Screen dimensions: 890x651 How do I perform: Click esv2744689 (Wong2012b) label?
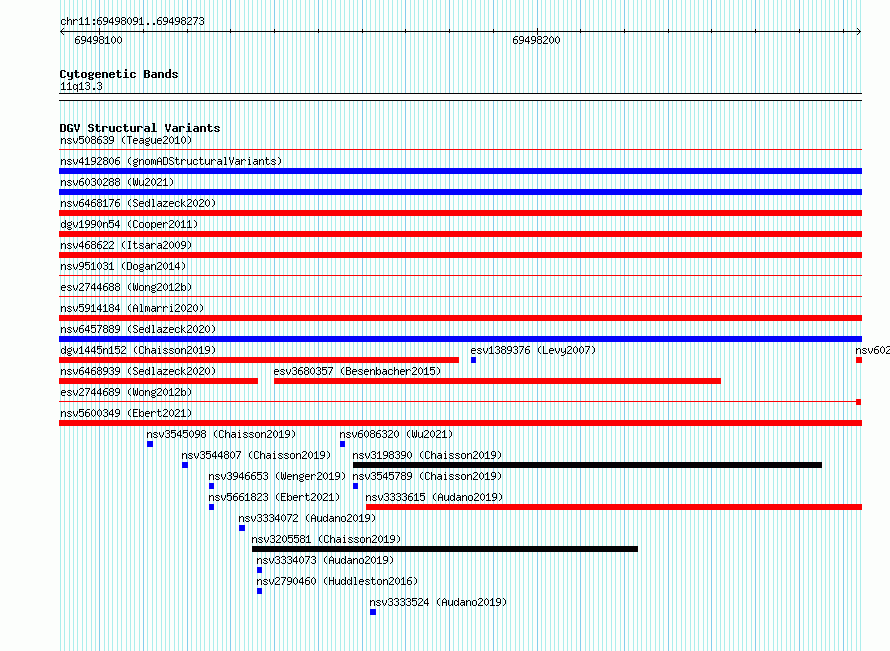(x=126, y=392)
